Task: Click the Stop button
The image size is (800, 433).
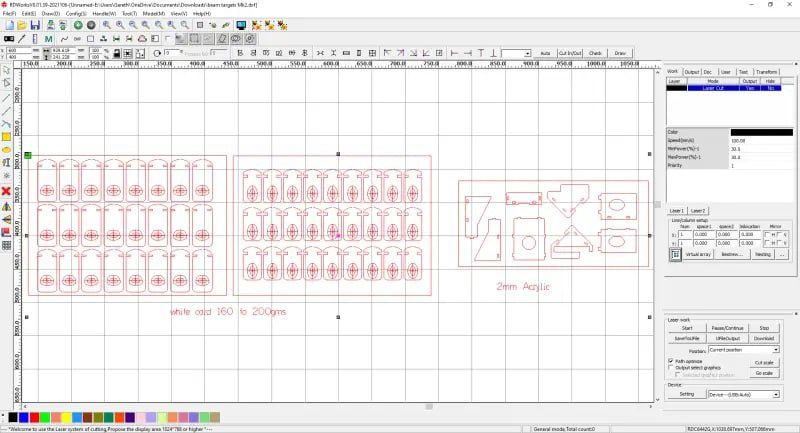Action: [x=764, y=328]
